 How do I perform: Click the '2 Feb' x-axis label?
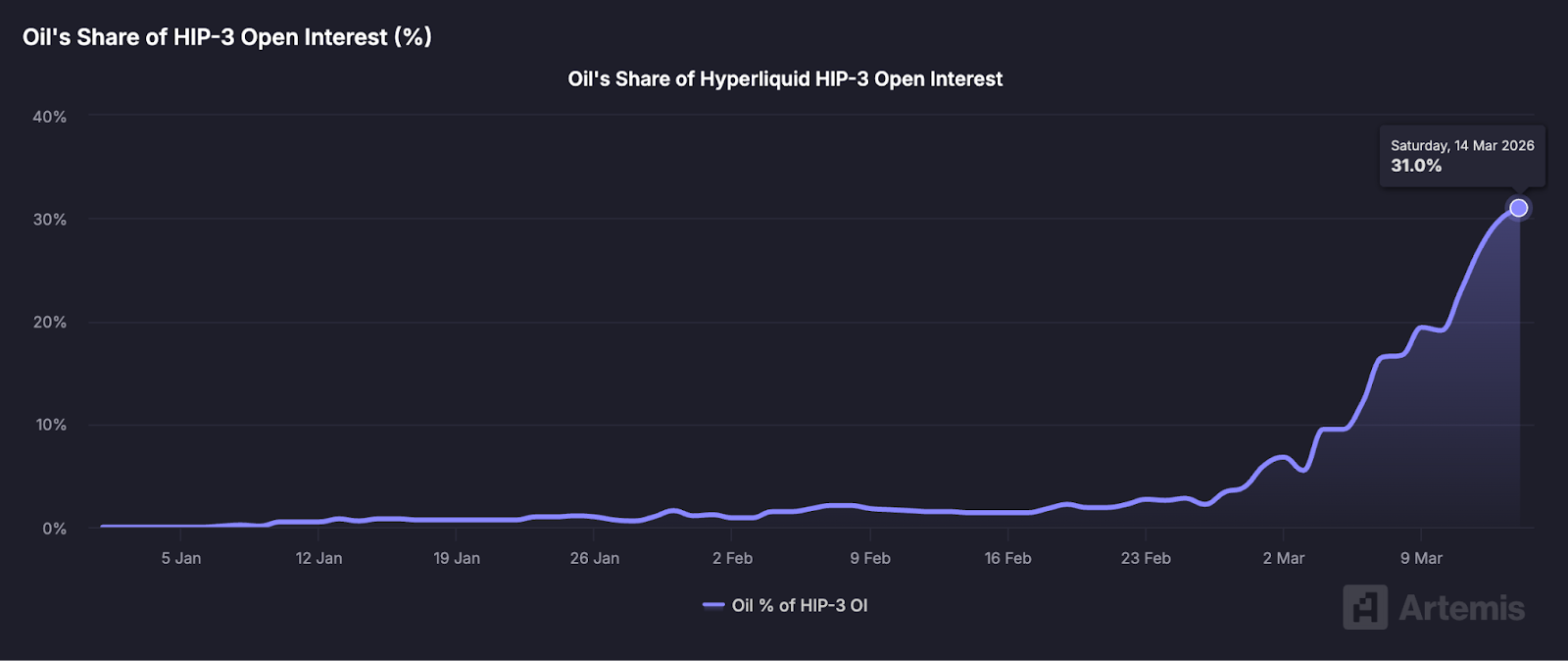tap(732, 558)
